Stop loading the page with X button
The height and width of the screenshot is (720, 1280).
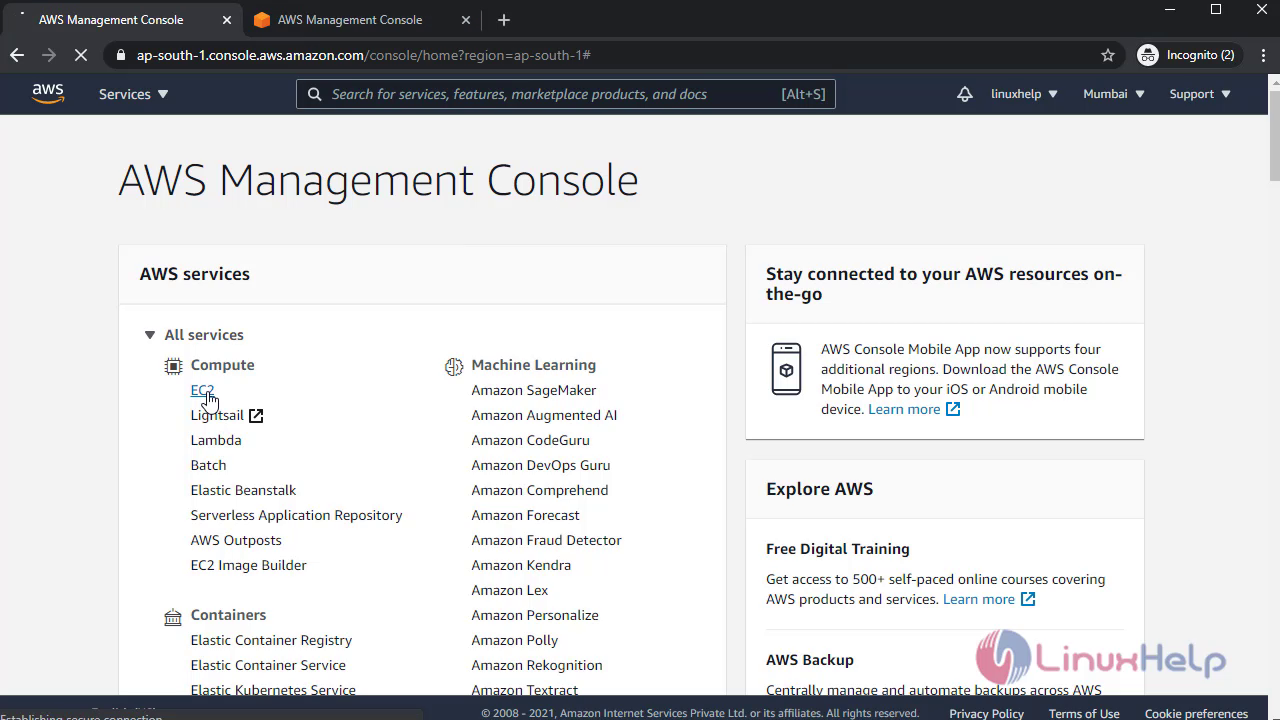(x=81, y=55)
